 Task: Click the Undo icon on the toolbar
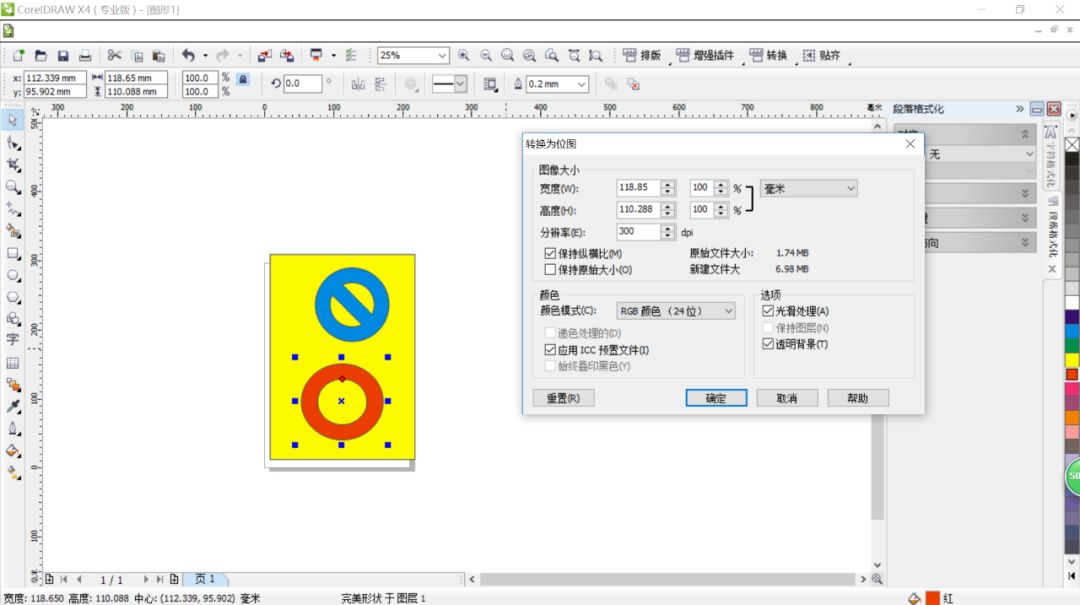188,55
